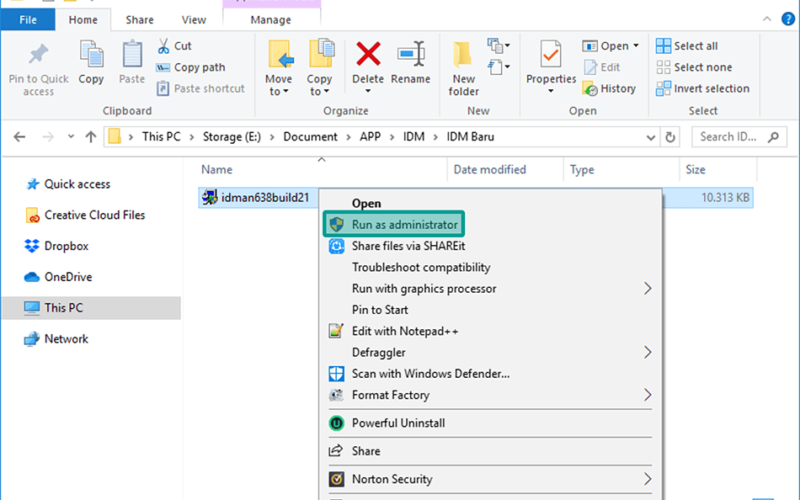Screen dimensions: 800x500
Task: Open the File tab
Action: pos(28,20)
